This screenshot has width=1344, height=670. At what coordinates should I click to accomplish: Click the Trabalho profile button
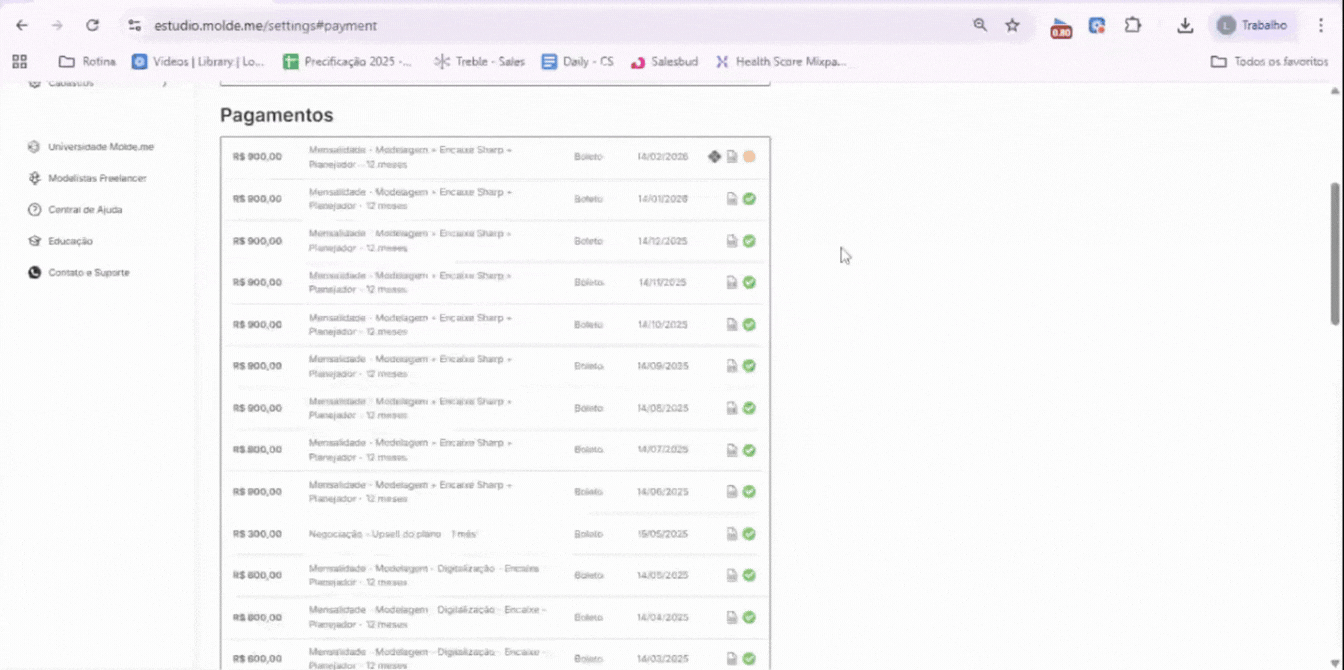coord(1253,25)
